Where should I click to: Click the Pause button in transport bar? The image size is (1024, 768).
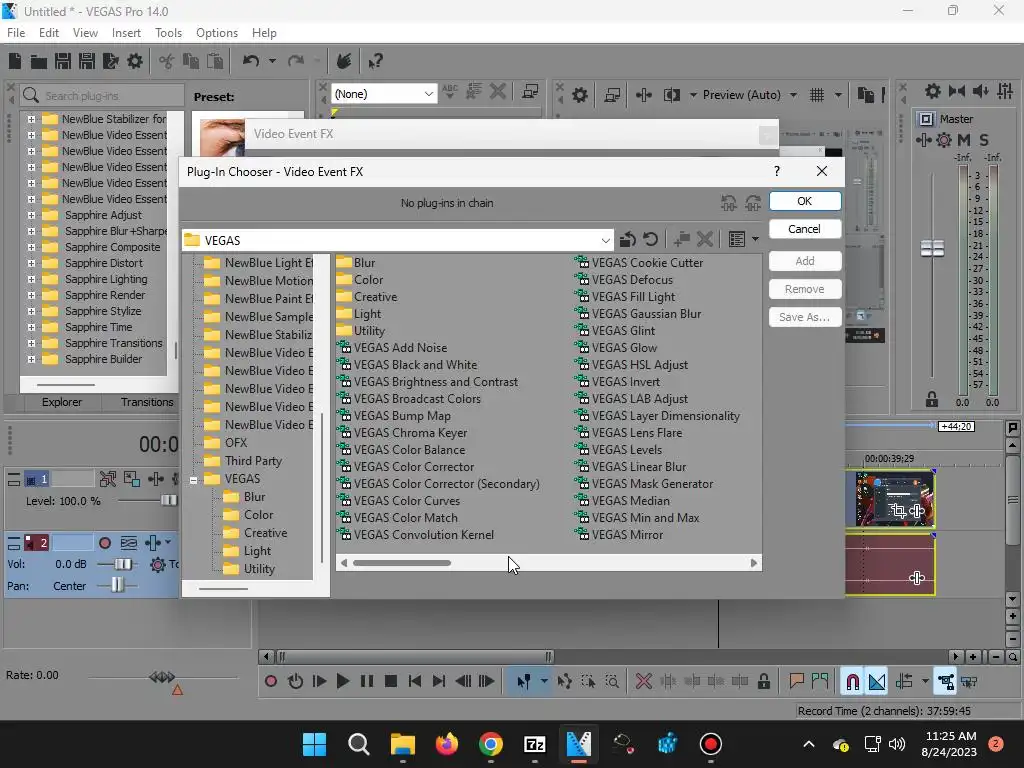tap(366, 682)
